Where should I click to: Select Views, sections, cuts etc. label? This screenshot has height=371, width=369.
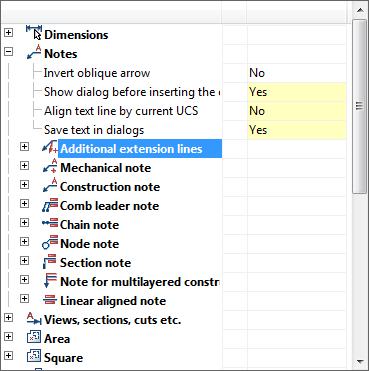113,320
